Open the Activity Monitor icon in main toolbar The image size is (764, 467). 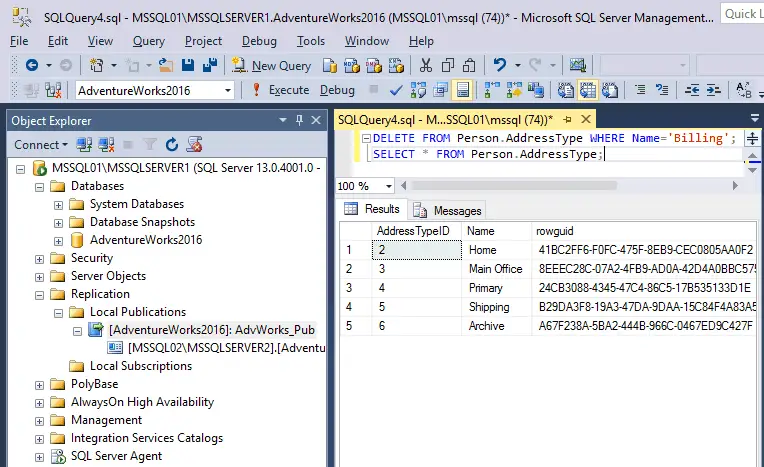click(x=578, y=65)
